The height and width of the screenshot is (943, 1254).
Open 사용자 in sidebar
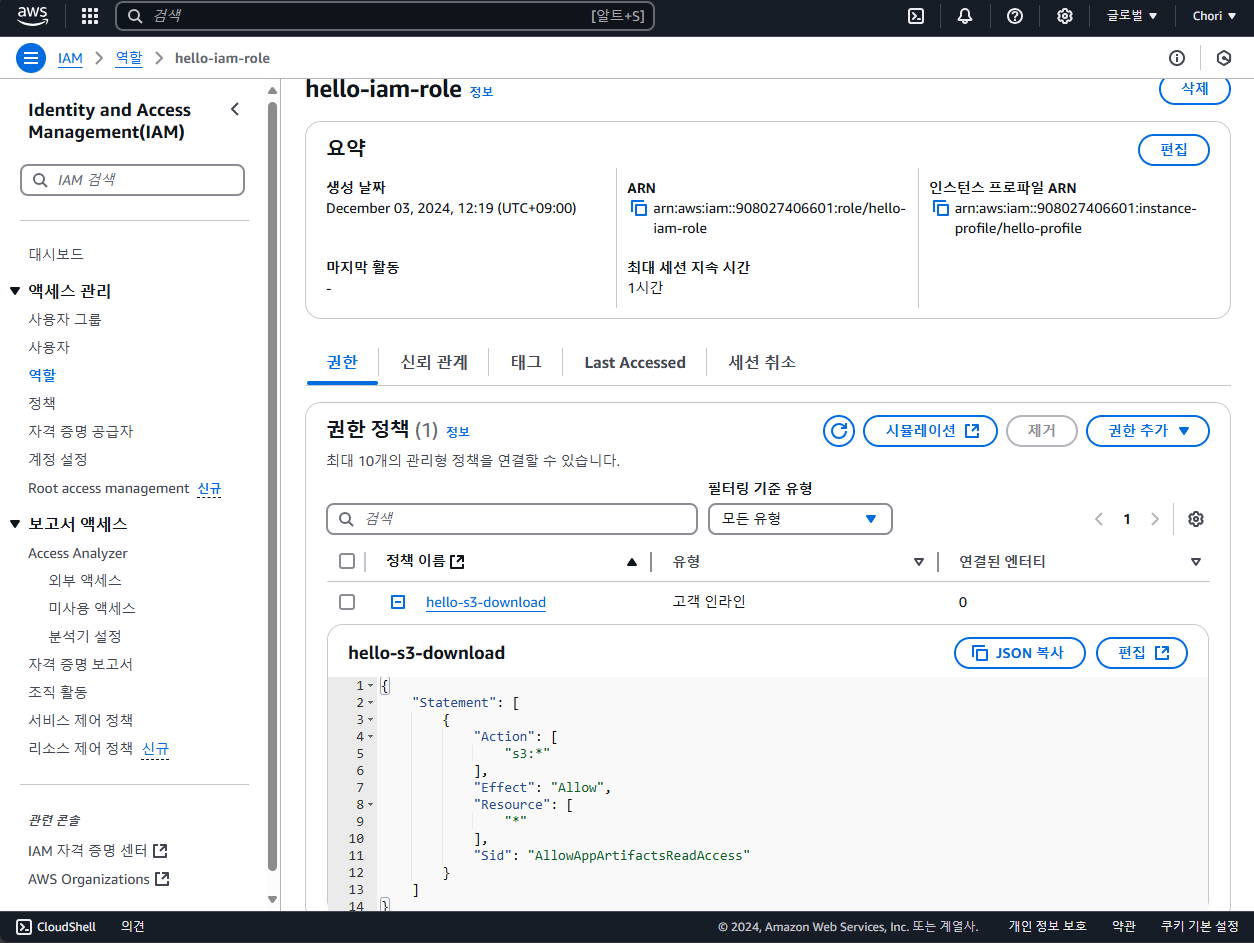coord(49,347)
